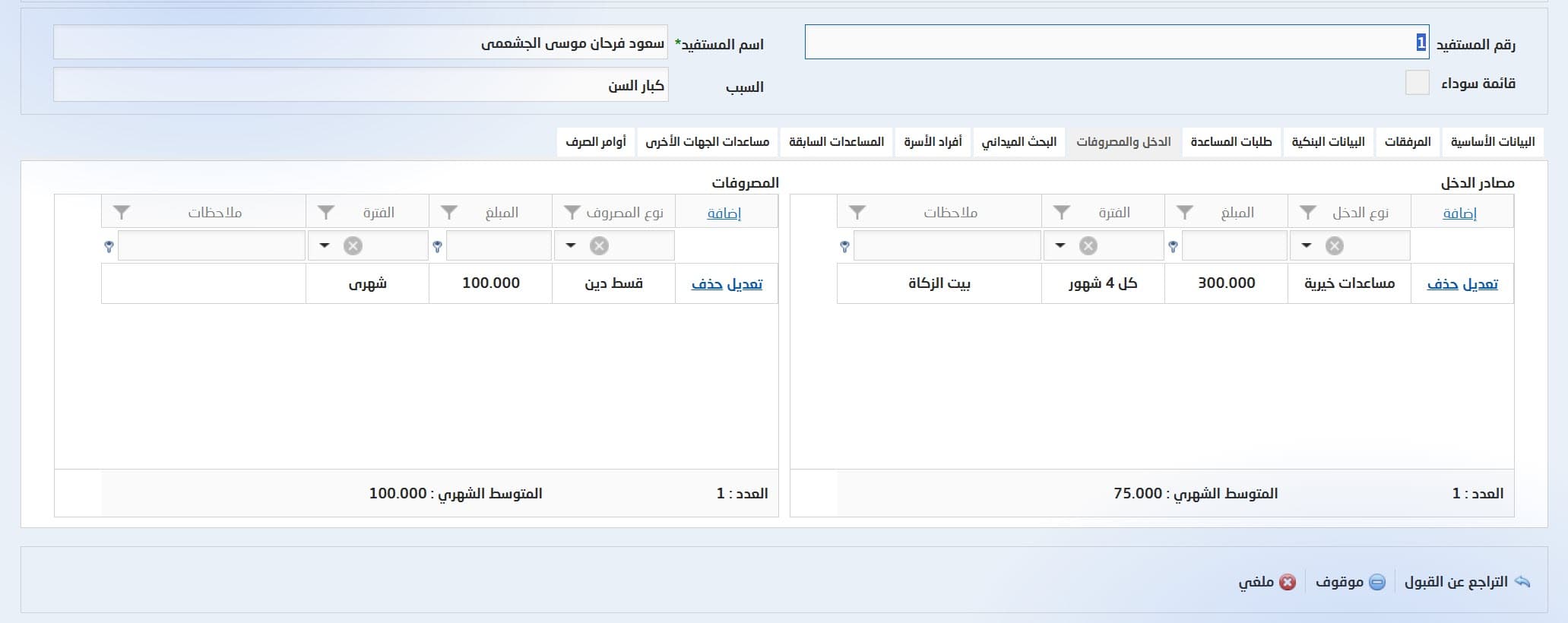This screenshot has width=1568, height=623.
Task: Select the طلبات المساعدة tab
Action: tap(1231, 142)
